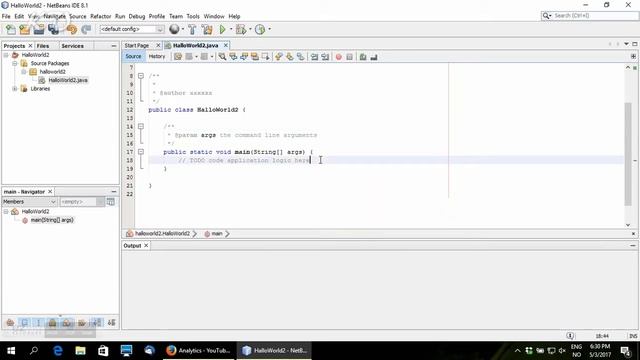Select main(String[] args) in Navigator
The width and height of the screenshot is (640, 360).
point(52,220)
